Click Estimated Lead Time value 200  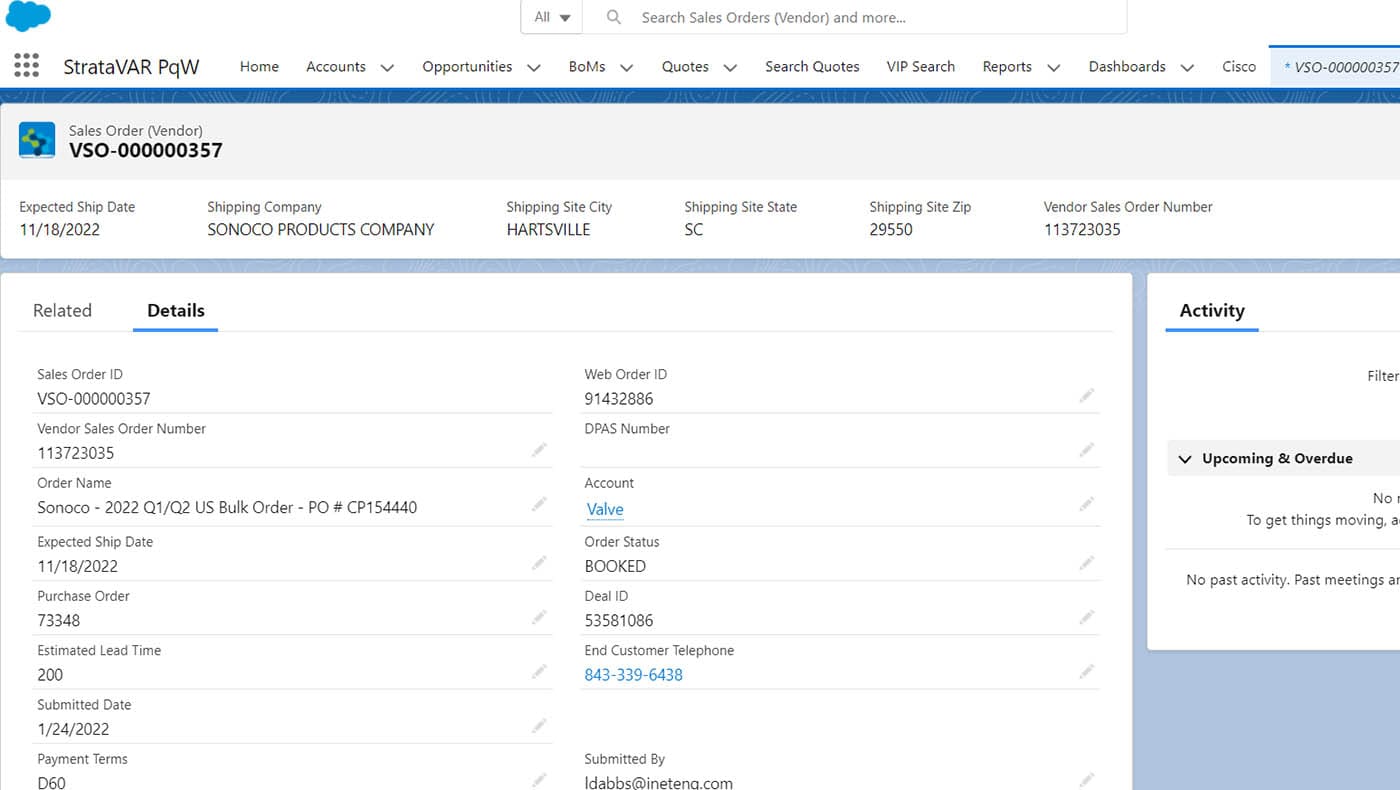pos(50,675)
